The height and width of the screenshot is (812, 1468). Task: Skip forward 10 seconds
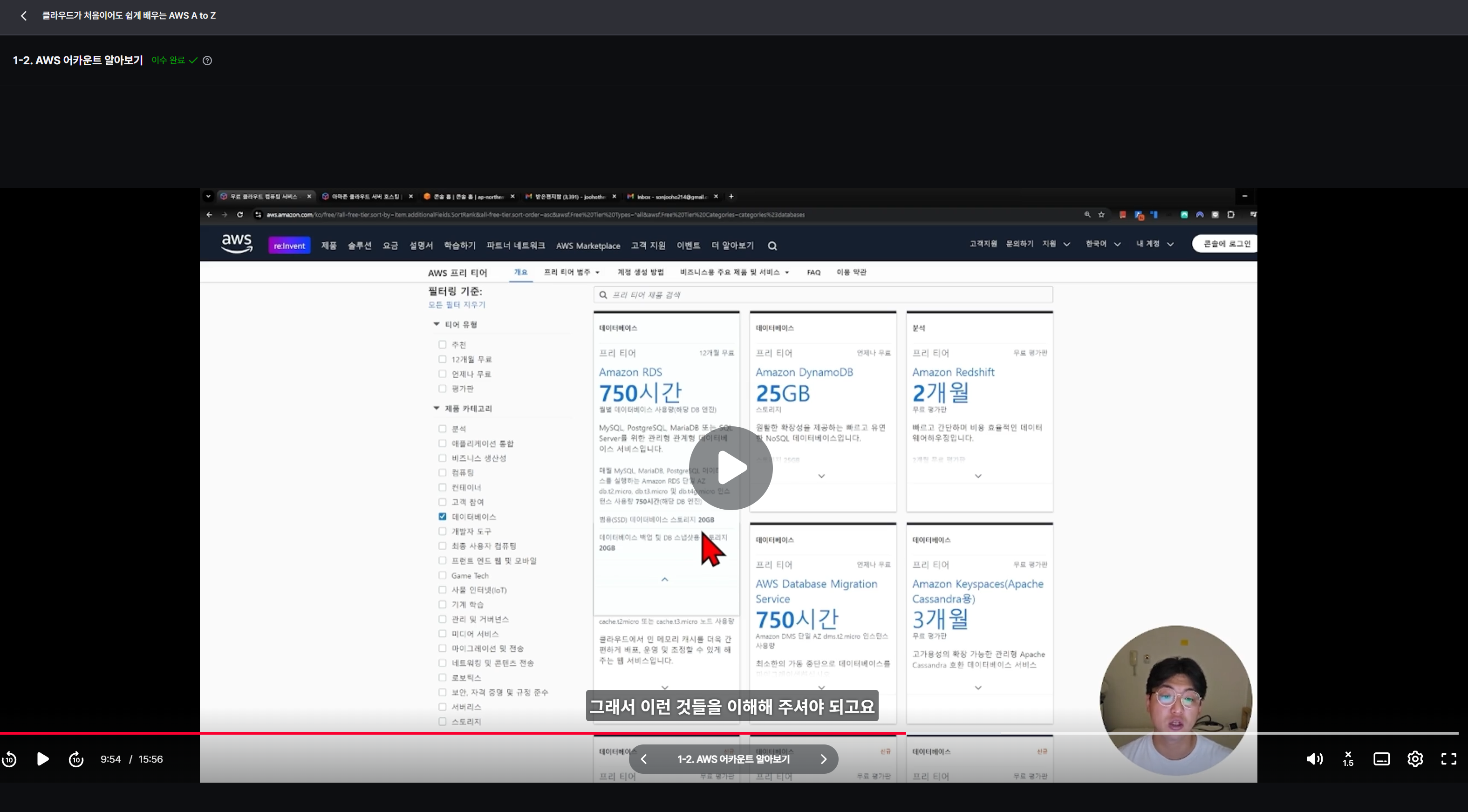[x=76, y=759]
